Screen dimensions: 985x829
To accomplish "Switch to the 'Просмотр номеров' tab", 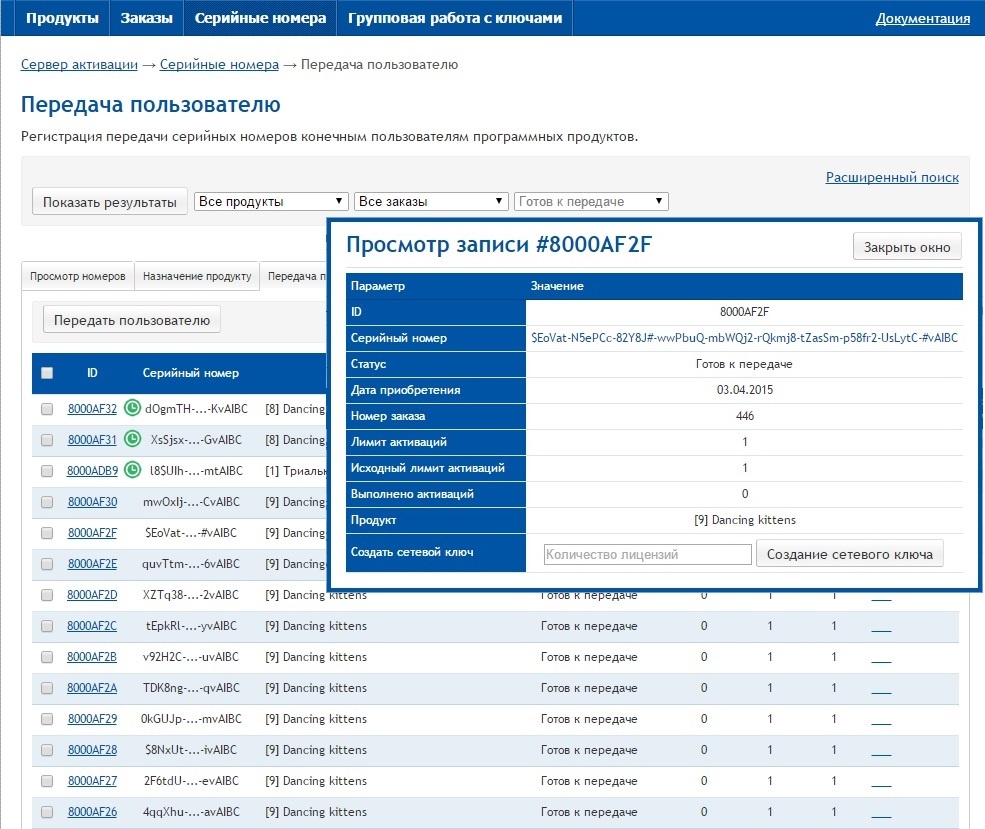I will coord(78,276).
